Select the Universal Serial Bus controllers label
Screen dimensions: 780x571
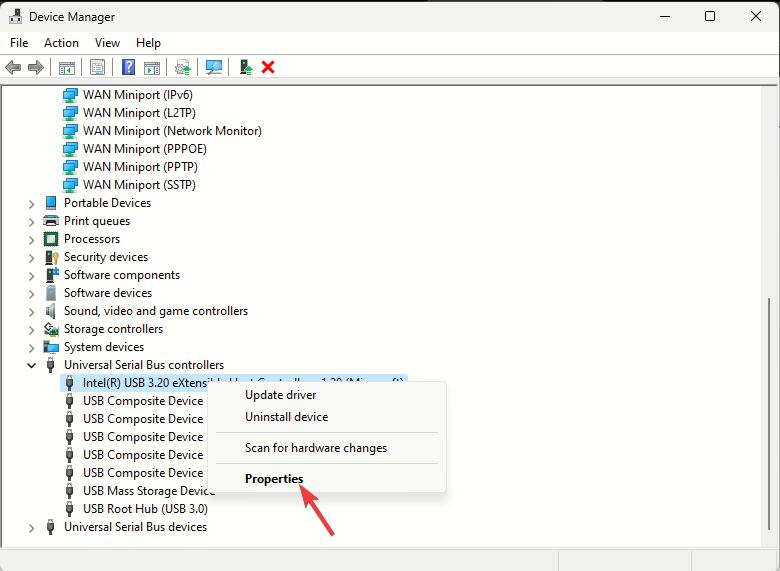144,365
